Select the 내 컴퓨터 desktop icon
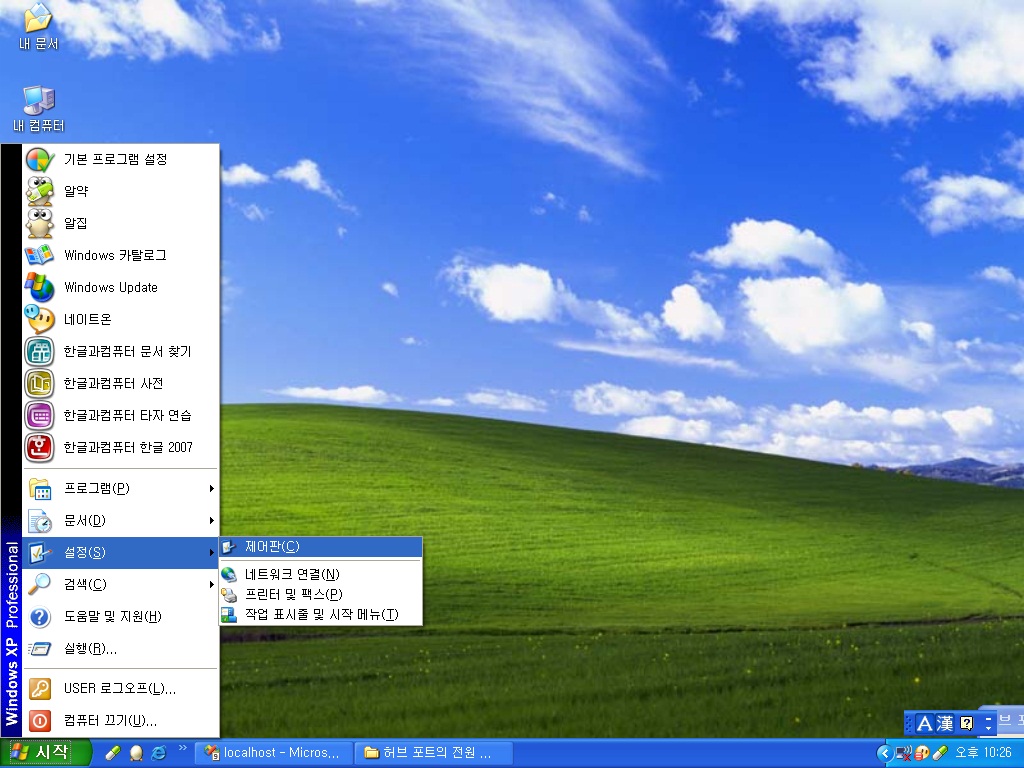 click(x=39, y=108)
